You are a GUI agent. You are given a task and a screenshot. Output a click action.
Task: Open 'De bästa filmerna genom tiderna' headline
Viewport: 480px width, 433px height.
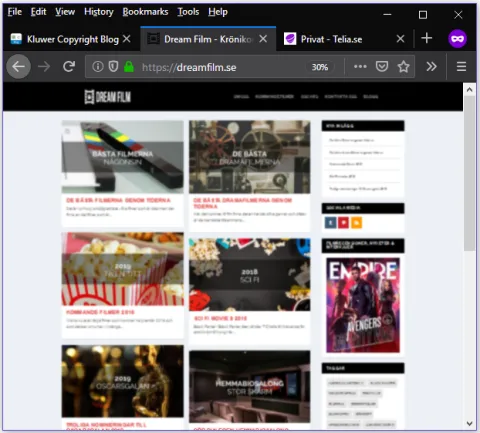118,200
